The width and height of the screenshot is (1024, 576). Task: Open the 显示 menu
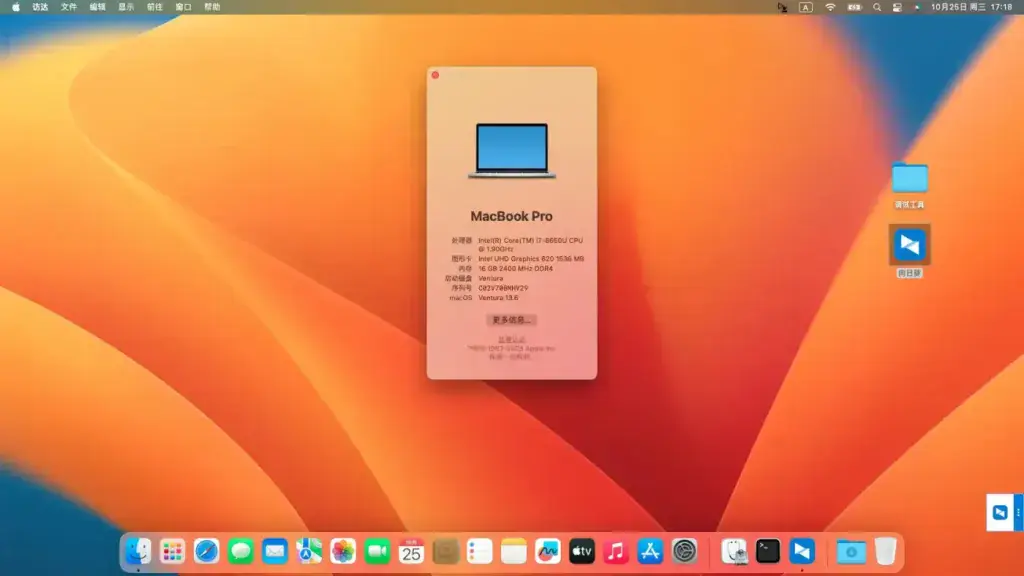tap(126, 7)
